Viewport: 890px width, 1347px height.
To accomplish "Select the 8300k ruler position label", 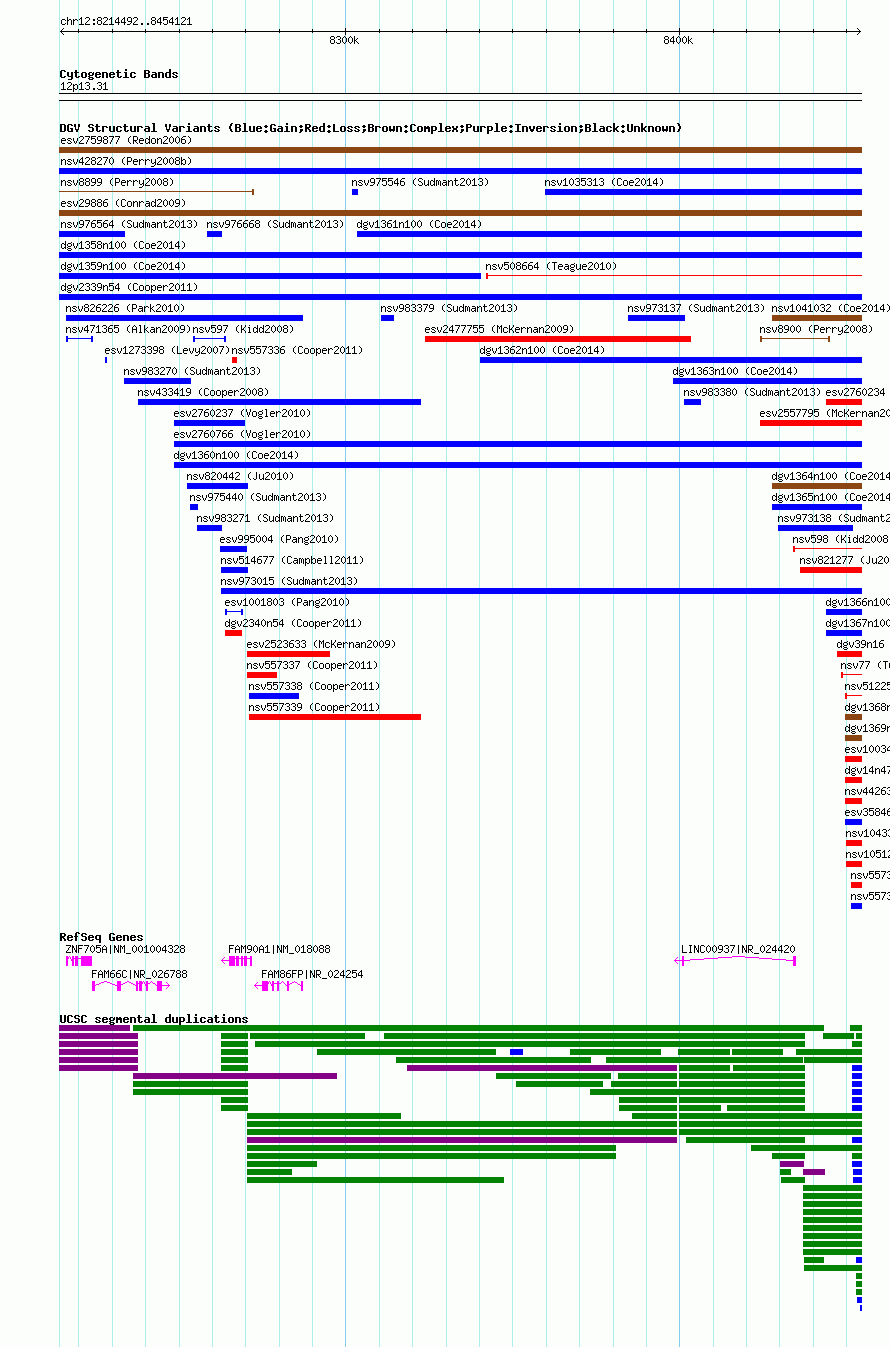I will (344, 40).
